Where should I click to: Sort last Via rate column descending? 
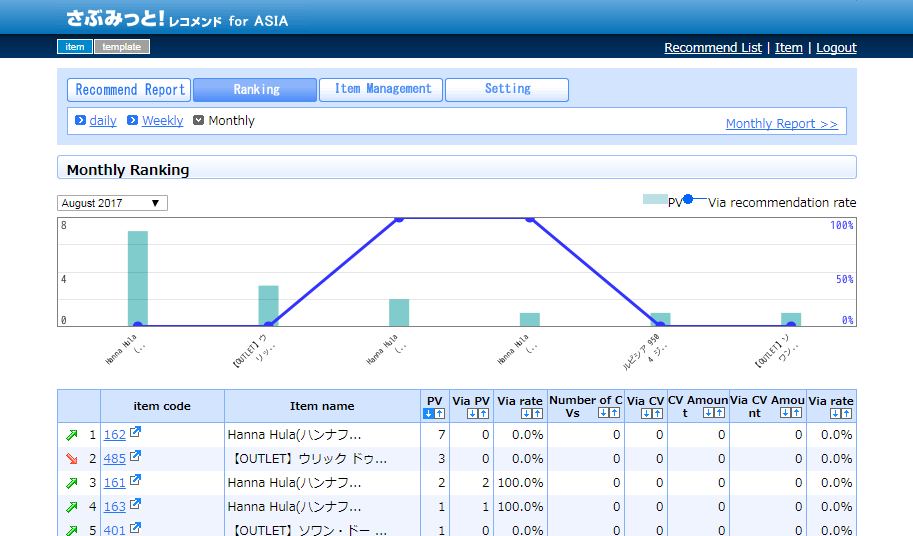836,414
